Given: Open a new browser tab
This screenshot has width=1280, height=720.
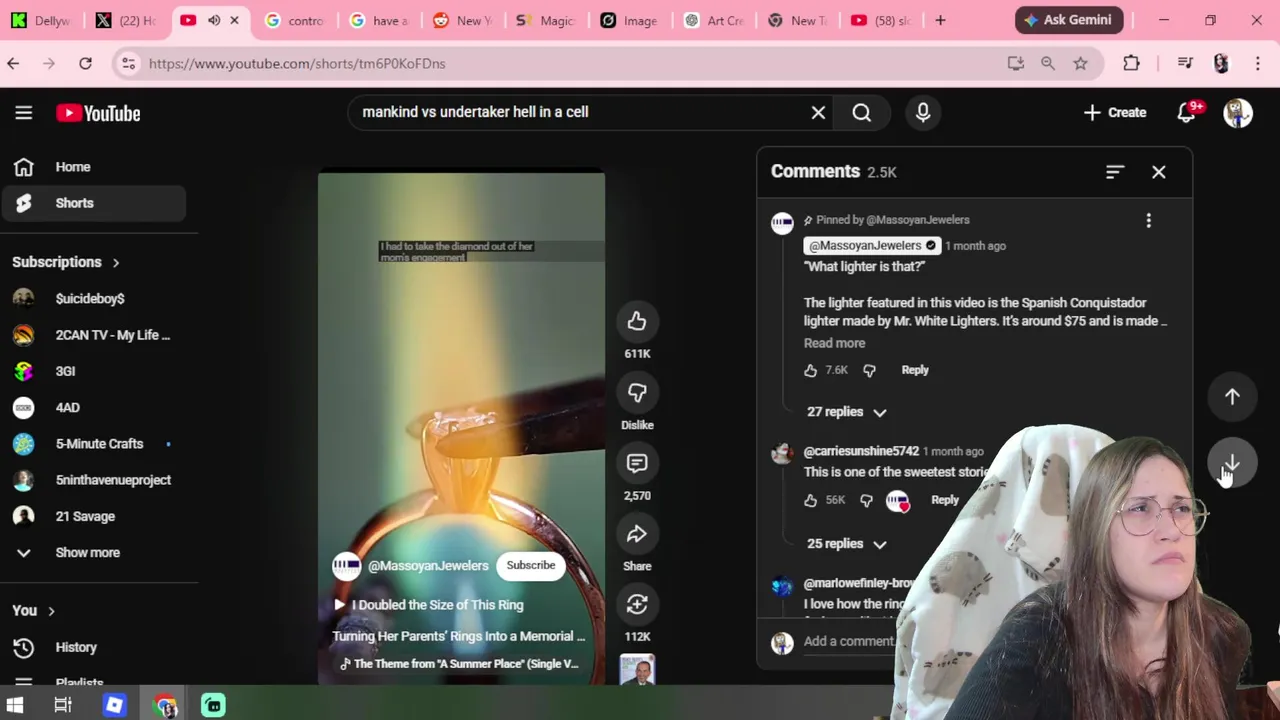Looking at the screenshot, I should (940, 20).
